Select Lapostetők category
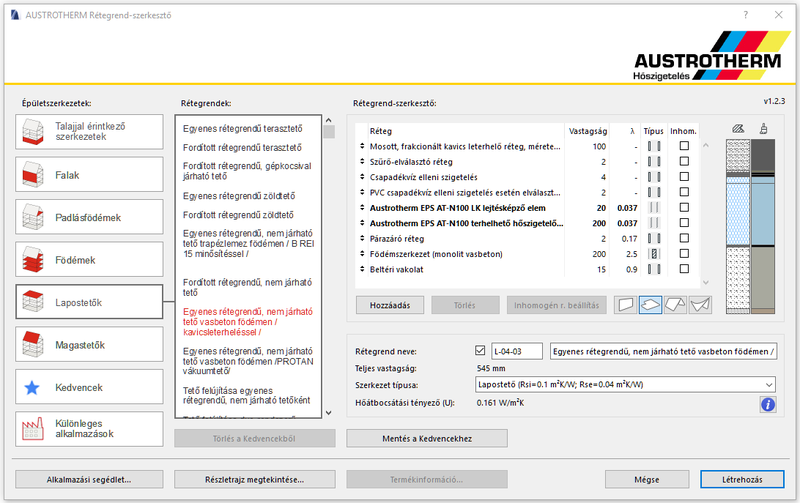Viewport: 800px width, 503px height. point(89,302)
